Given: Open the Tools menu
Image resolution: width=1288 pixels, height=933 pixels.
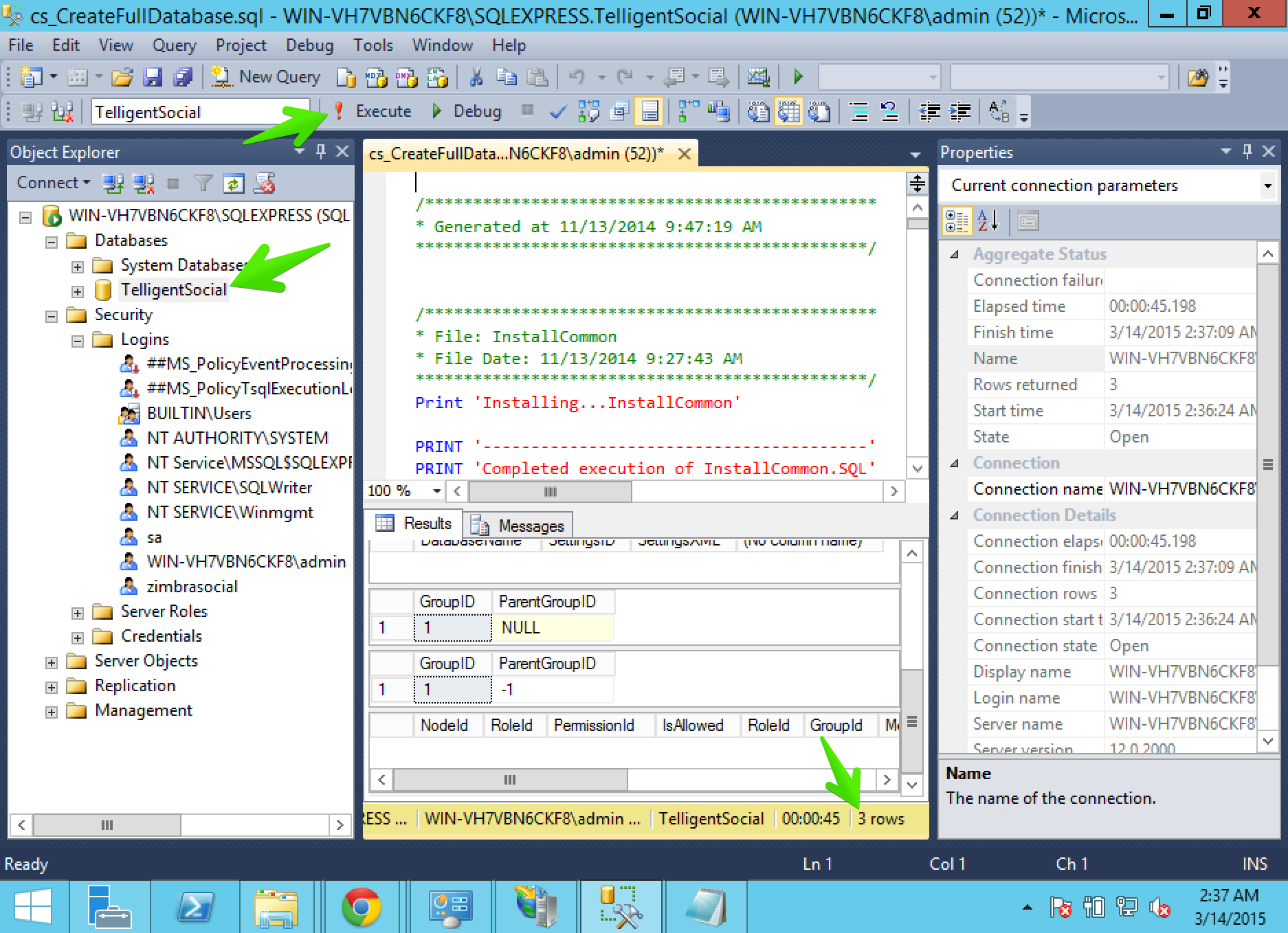Looking at the screenshot, I should click(373, 45).
